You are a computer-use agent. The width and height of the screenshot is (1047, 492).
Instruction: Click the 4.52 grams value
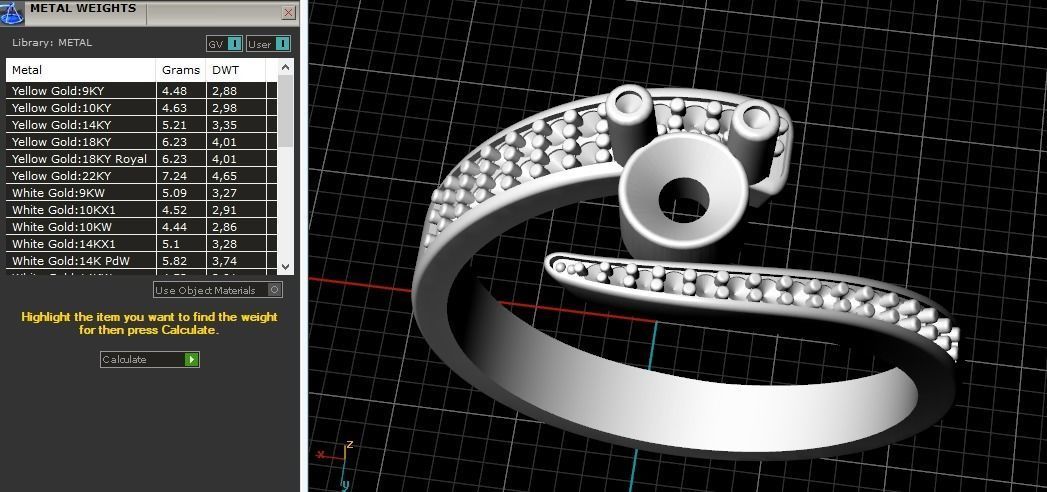point(174,210)
